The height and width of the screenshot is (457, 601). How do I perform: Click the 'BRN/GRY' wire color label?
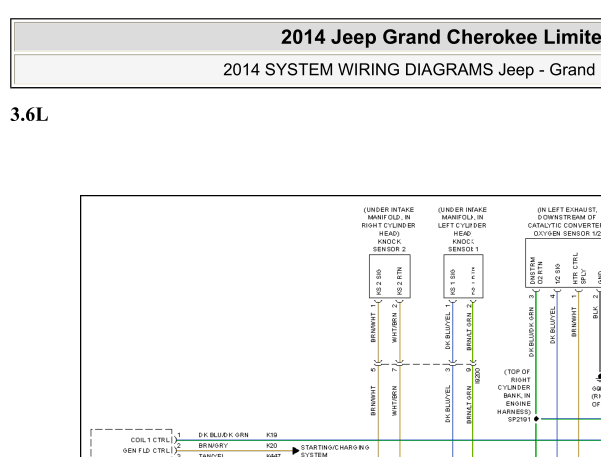[213, 445]
